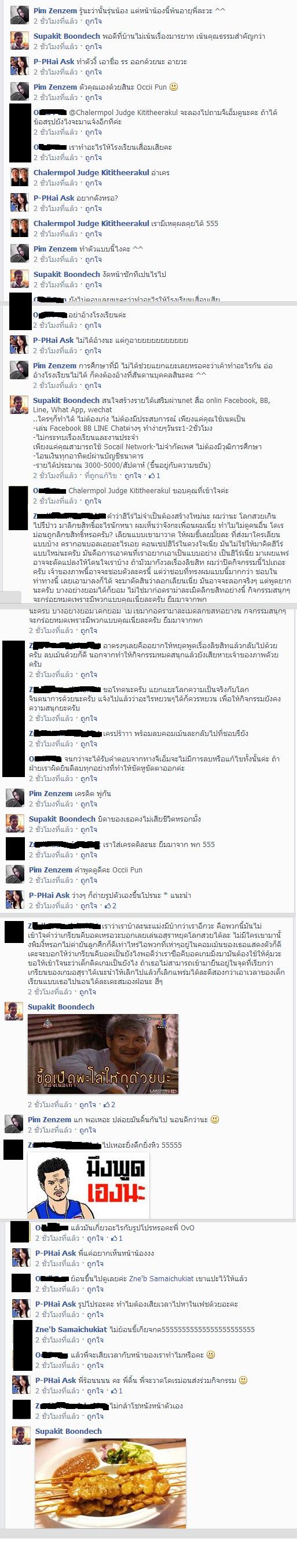Screen dimensions: 297x1568
Task: Click the thumbs-up count beside P-PHai Ask's แนะนำ comment
Action: point(111,906)
